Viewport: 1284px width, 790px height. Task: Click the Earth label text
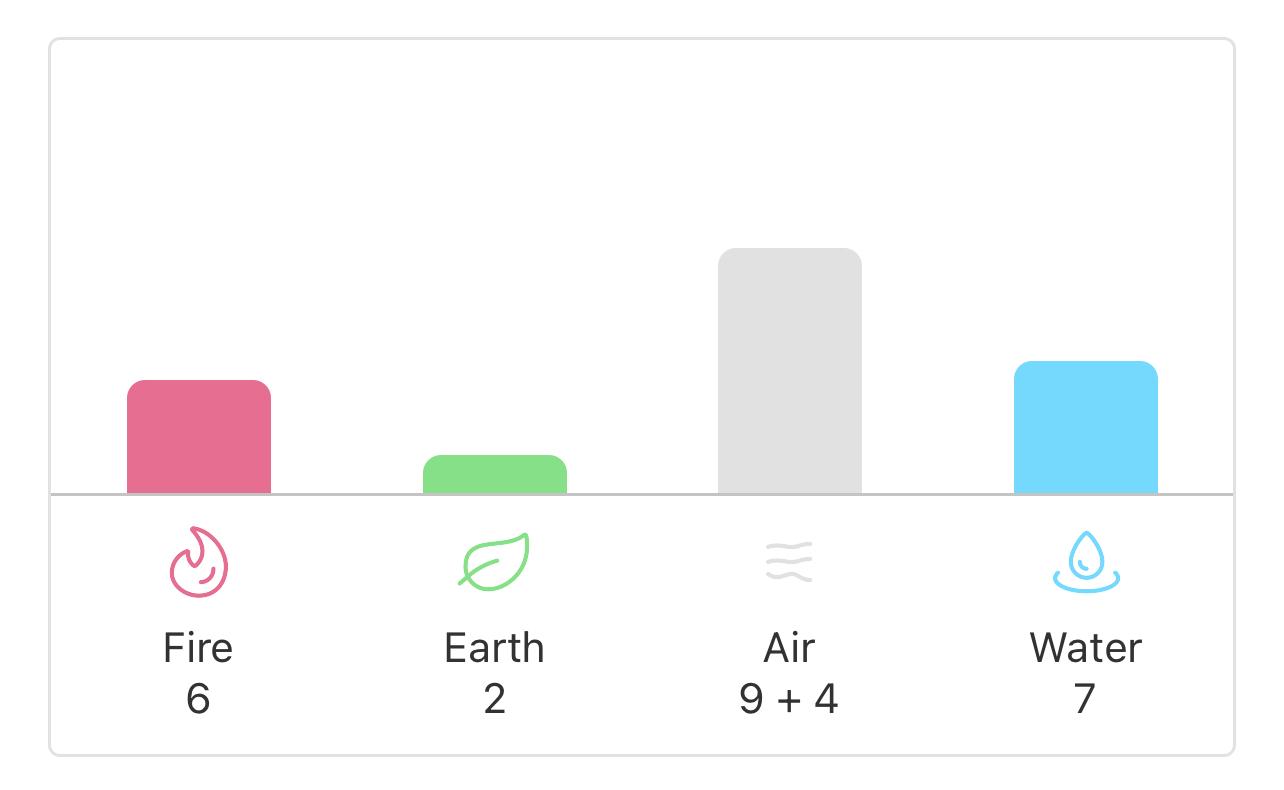tap(494, 648)
